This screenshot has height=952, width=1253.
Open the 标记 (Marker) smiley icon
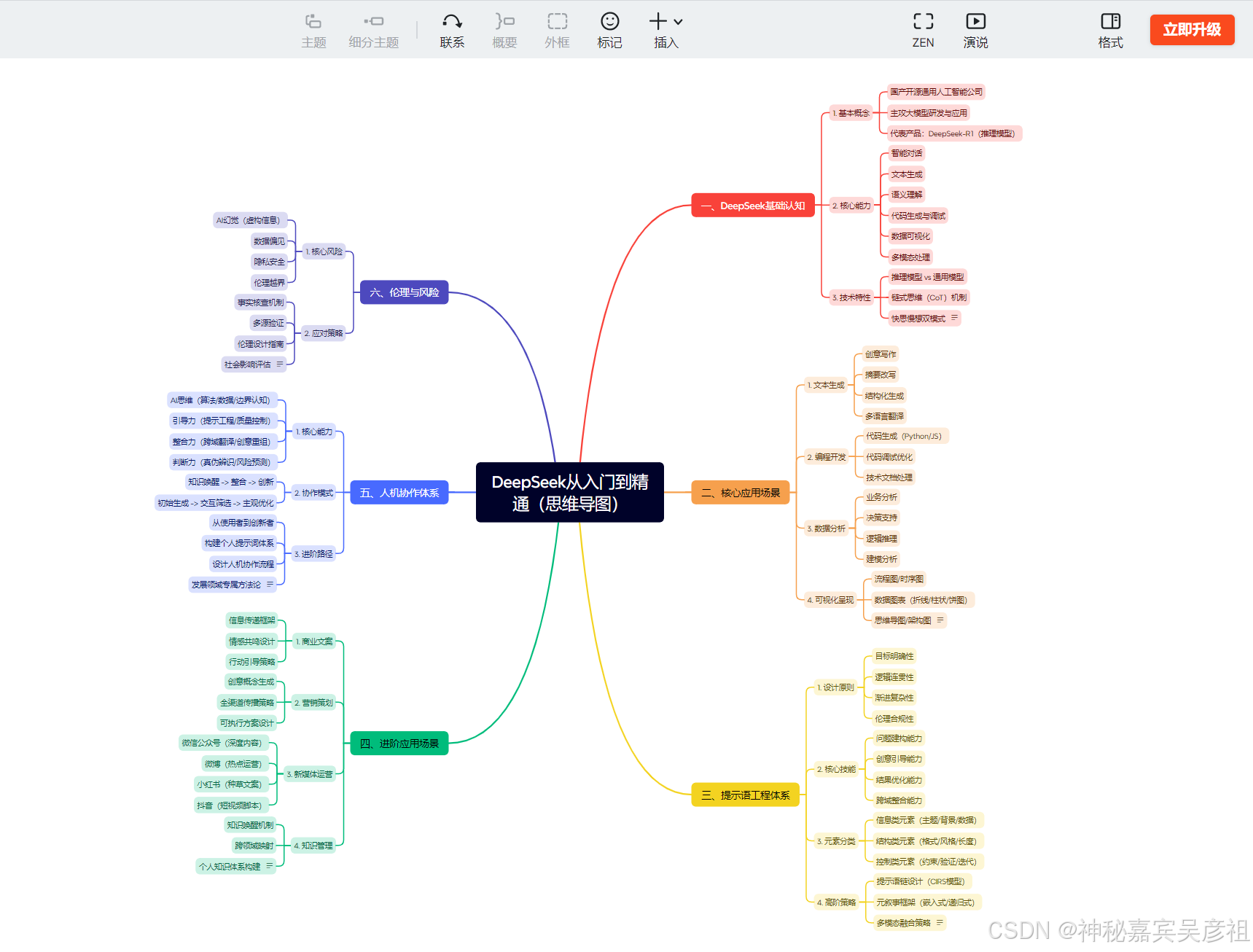pyautogui.click(x=610, y=21)
